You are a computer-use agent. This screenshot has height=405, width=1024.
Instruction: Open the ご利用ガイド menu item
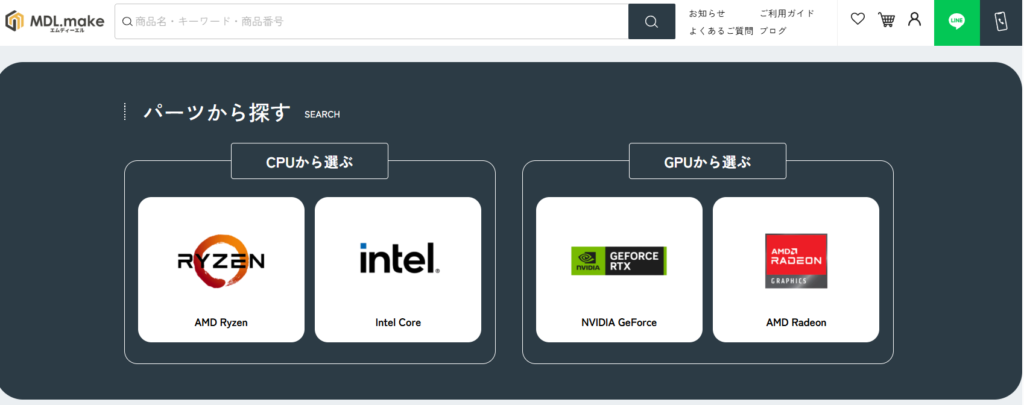coord(786,13)
